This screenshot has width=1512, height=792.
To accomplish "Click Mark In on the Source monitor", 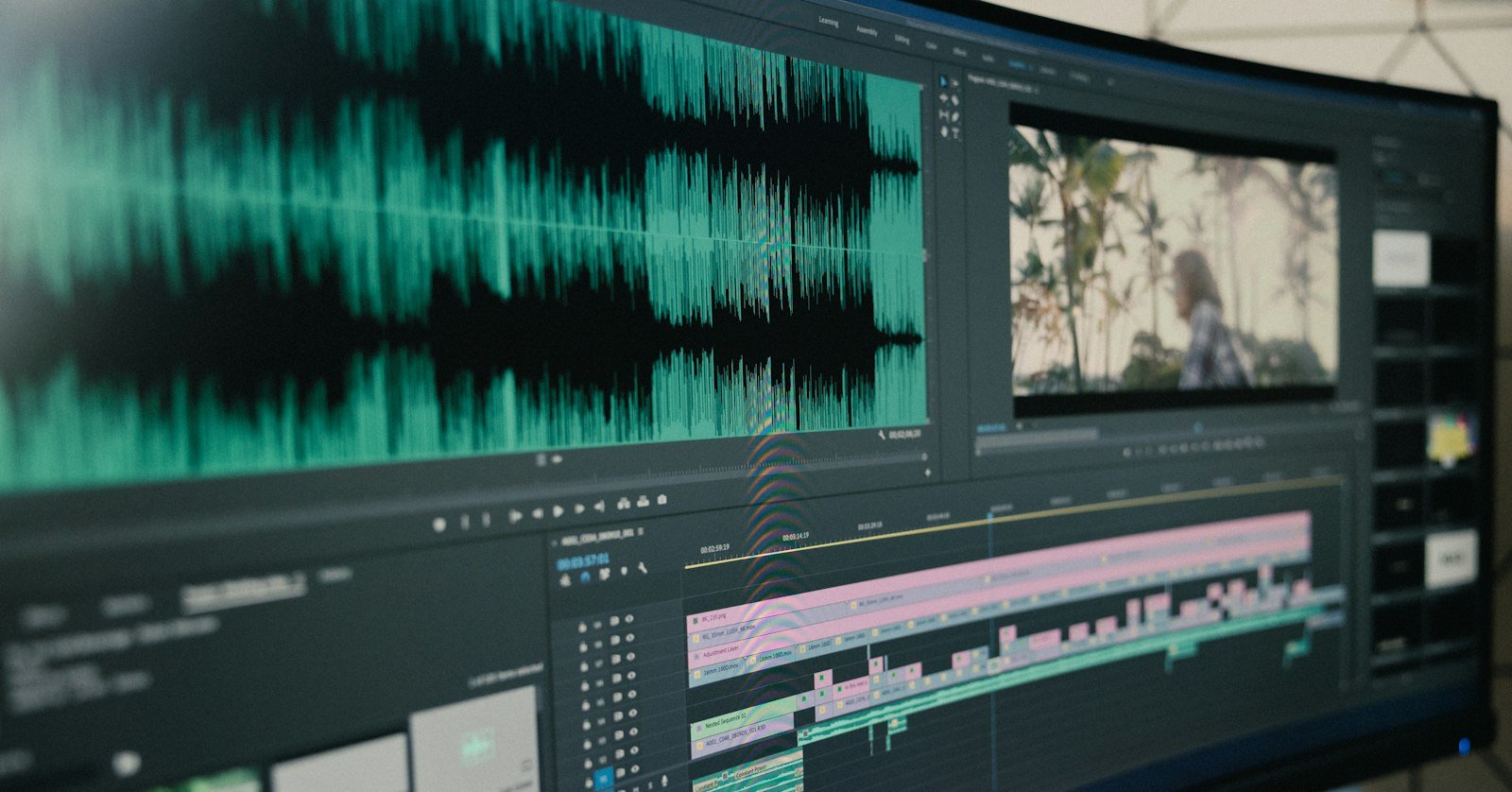I will [465, 522].
